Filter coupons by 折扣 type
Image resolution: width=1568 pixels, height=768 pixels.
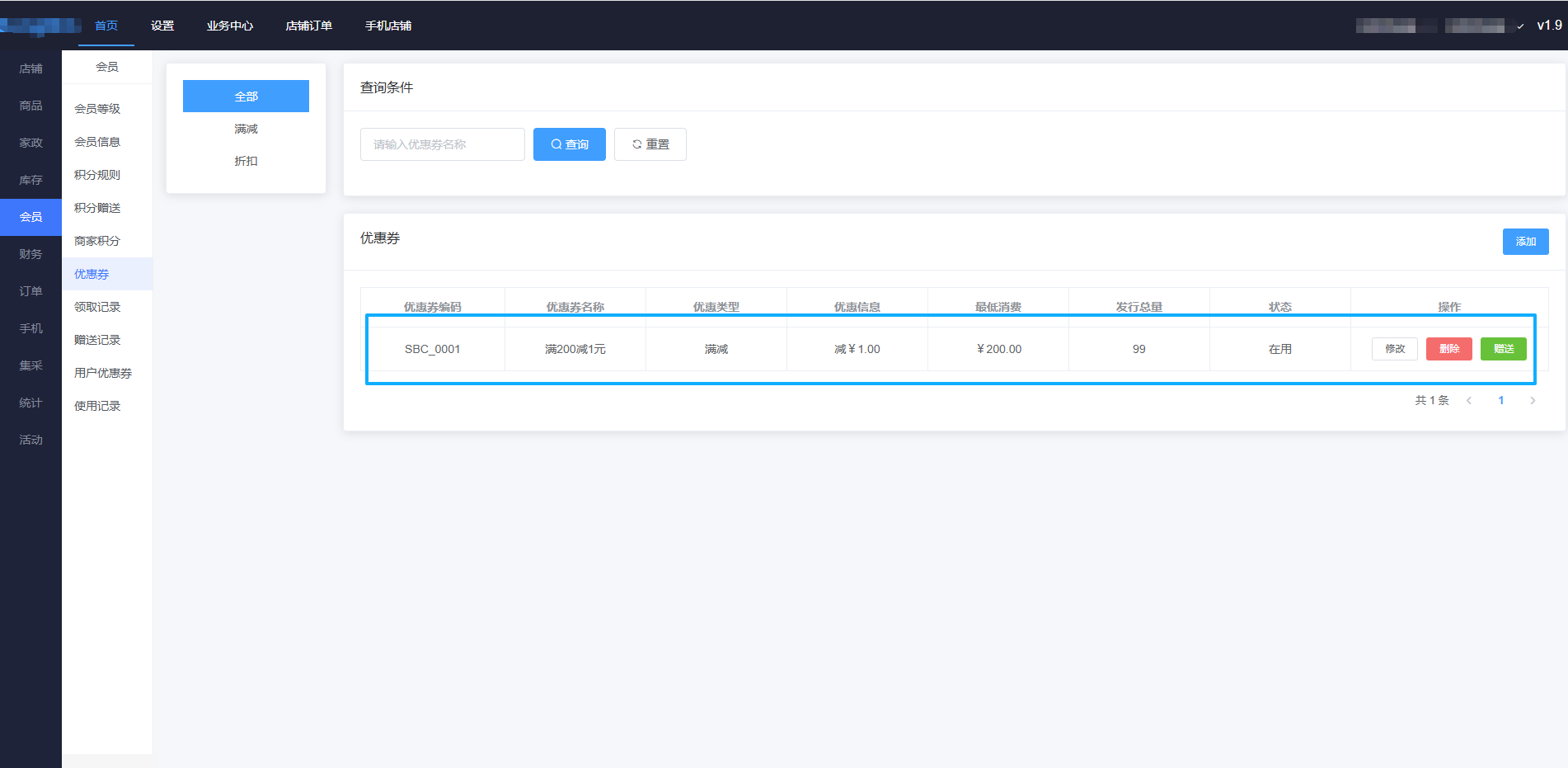246,161
